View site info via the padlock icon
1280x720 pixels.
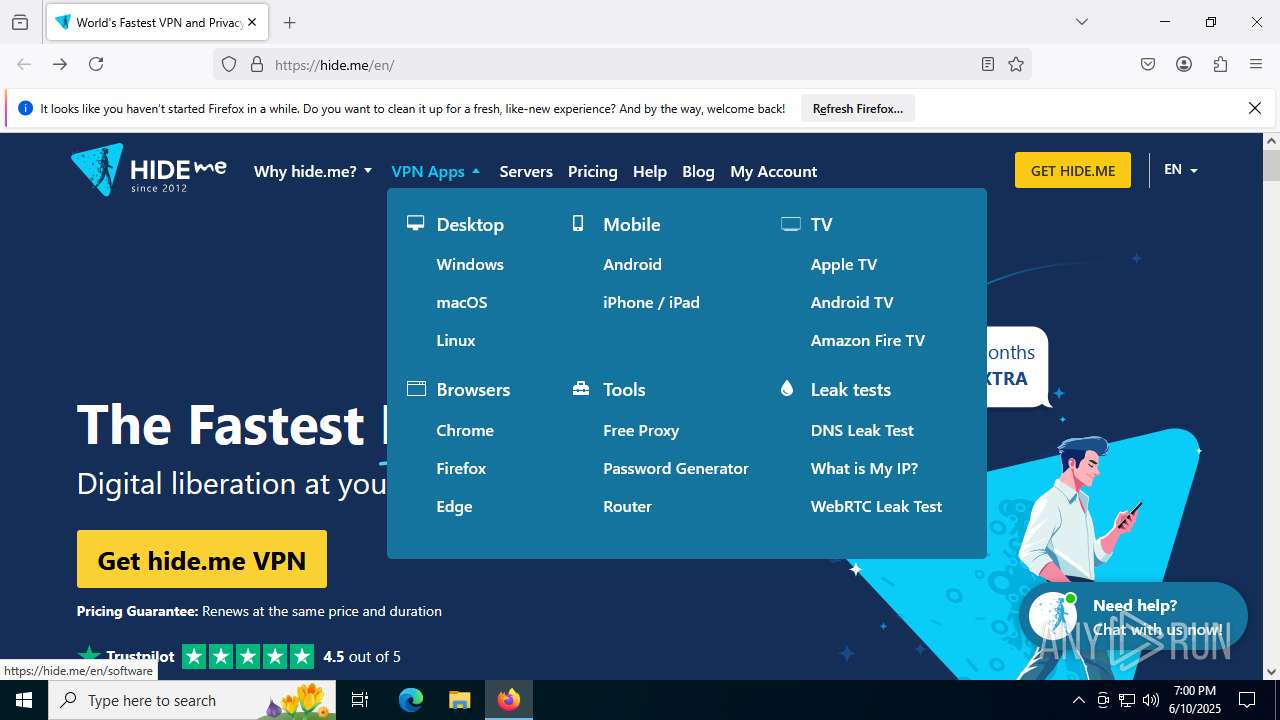[257, 64]
